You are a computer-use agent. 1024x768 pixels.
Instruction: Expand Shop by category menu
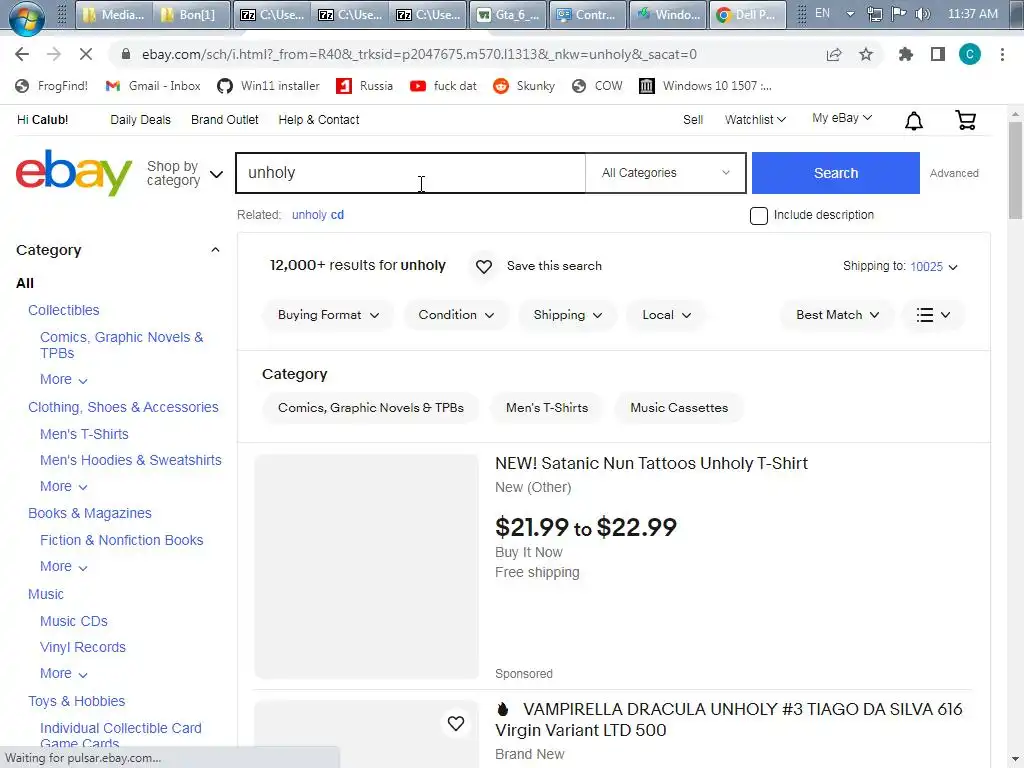[185, 173]
